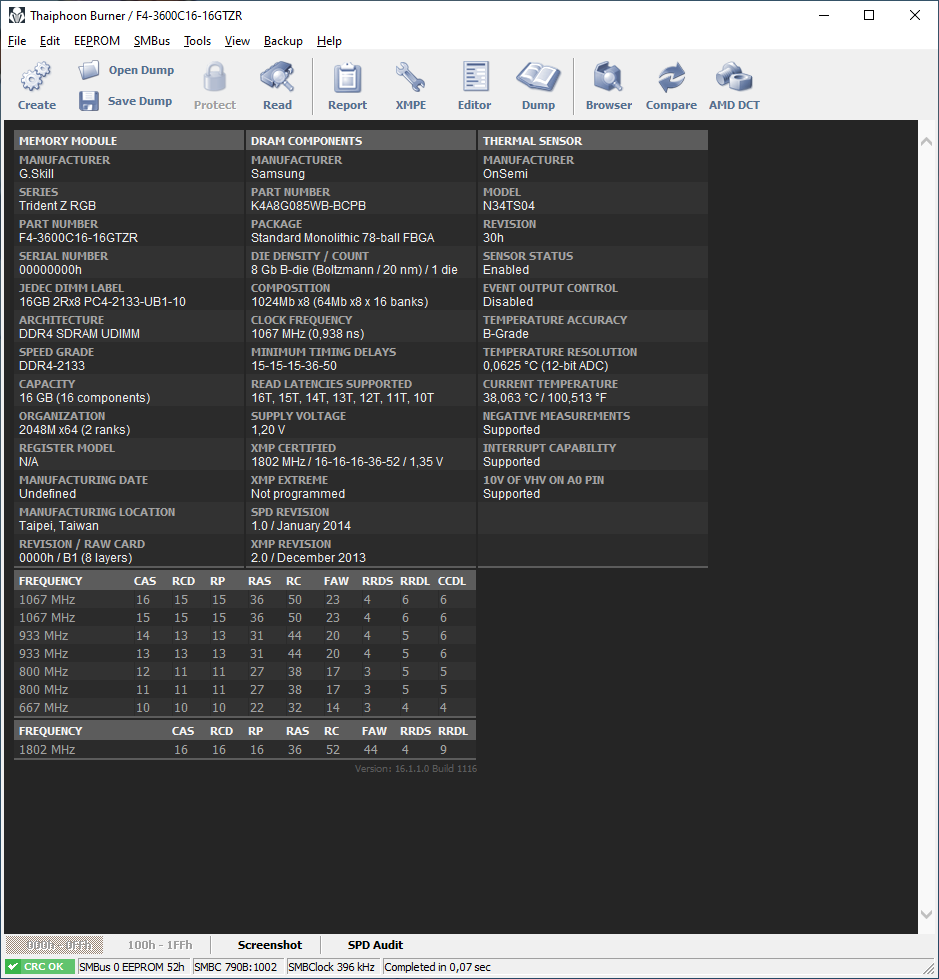Click the Thaiphoon Burner title bar logo
The width and height of the screenshot is (939, 979).
pos(17,15)
